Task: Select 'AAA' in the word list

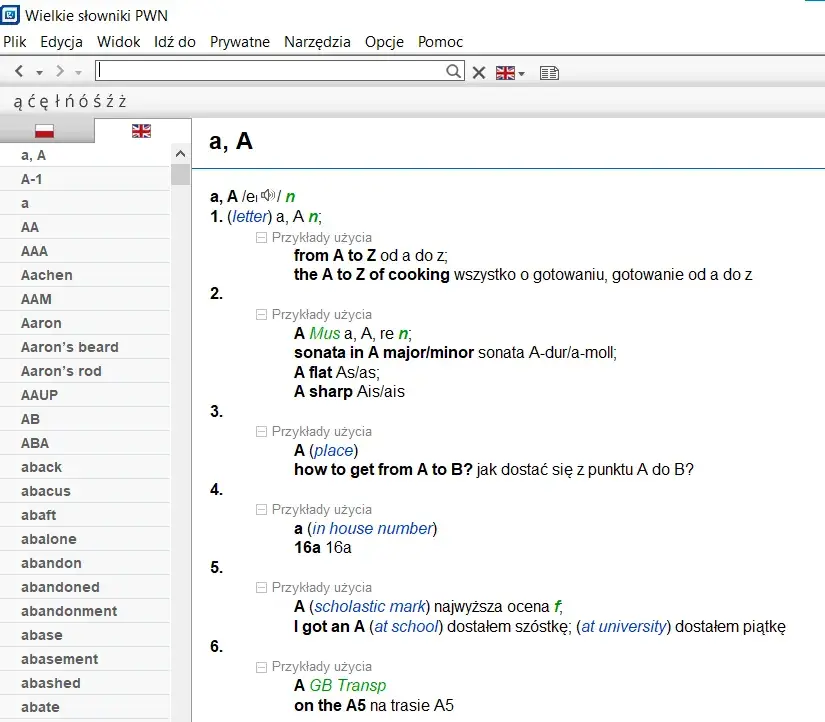Action: coord(85,251)
